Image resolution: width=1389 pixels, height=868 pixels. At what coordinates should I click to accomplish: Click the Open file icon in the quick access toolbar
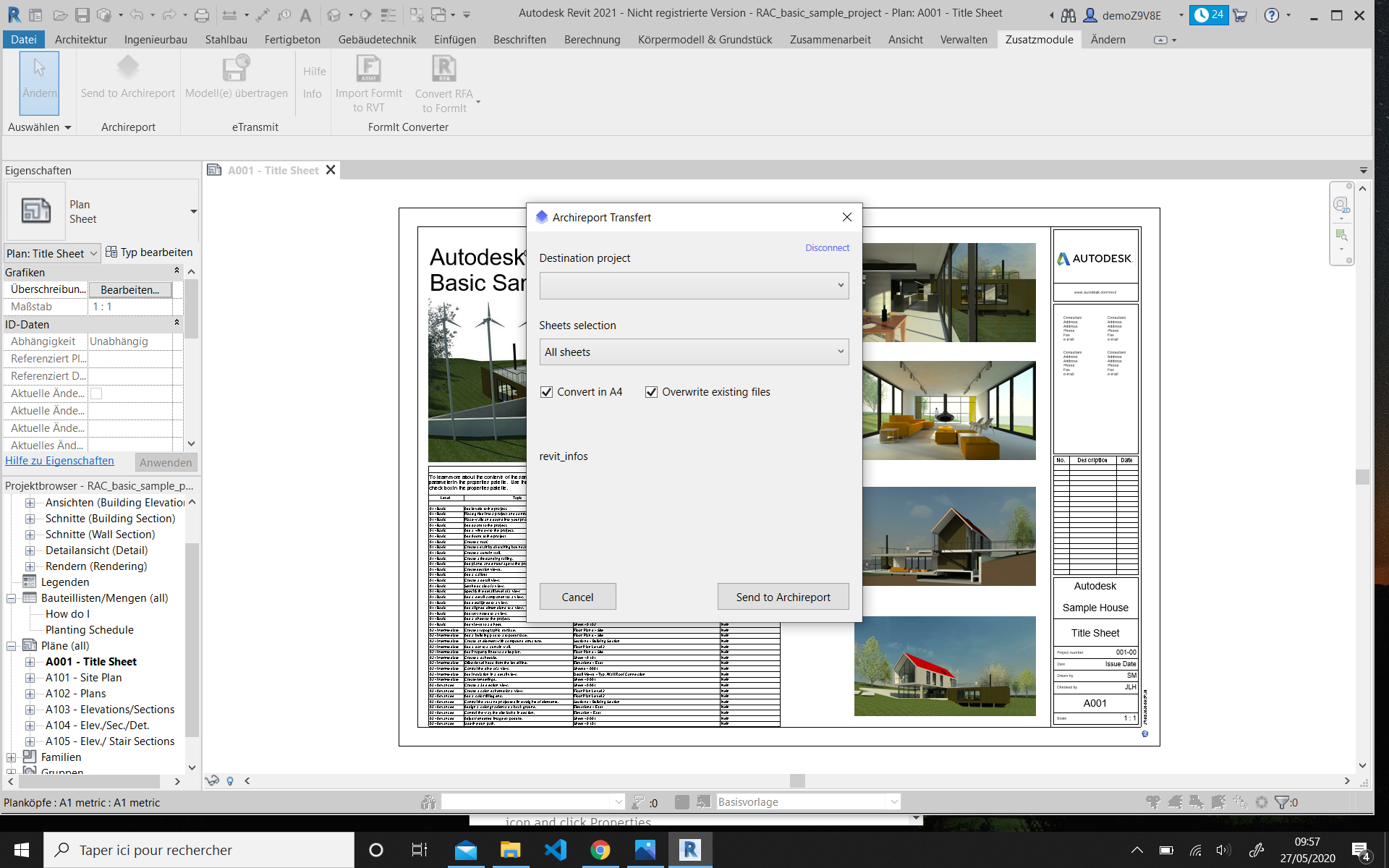pyautogui.click(x=60, y=14)
